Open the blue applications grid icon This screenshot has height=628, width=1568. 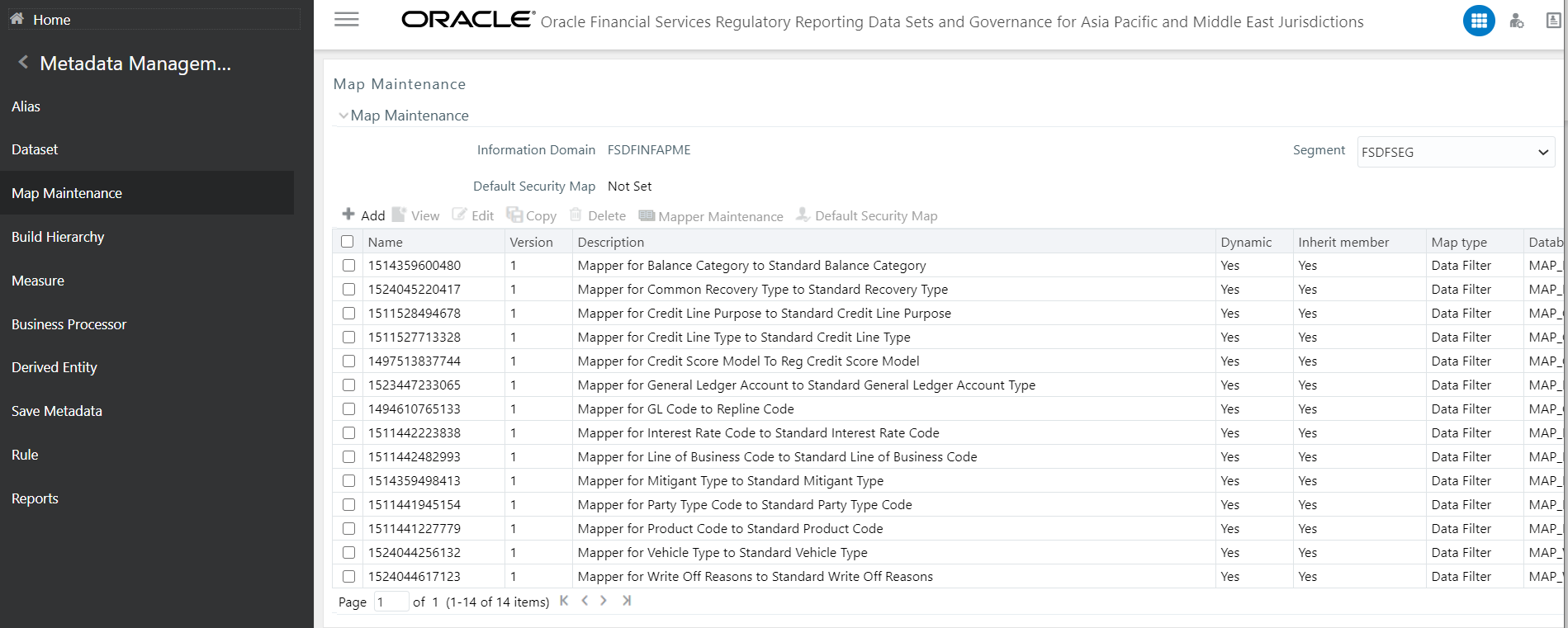(x=1479, y=21)
